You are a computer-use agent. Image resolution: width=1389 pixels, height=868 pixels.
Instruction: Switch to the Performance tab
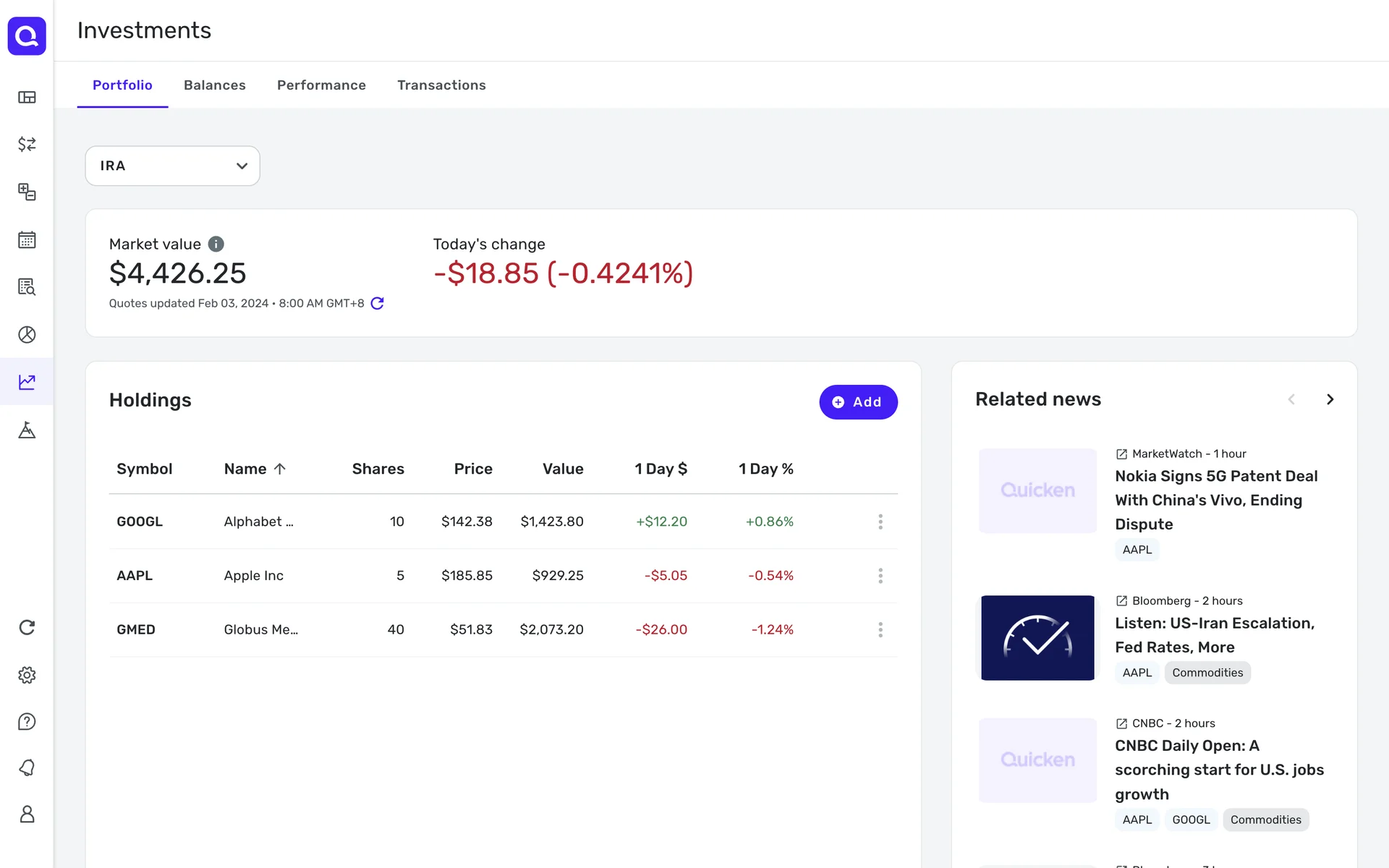(x=321, y=85)
